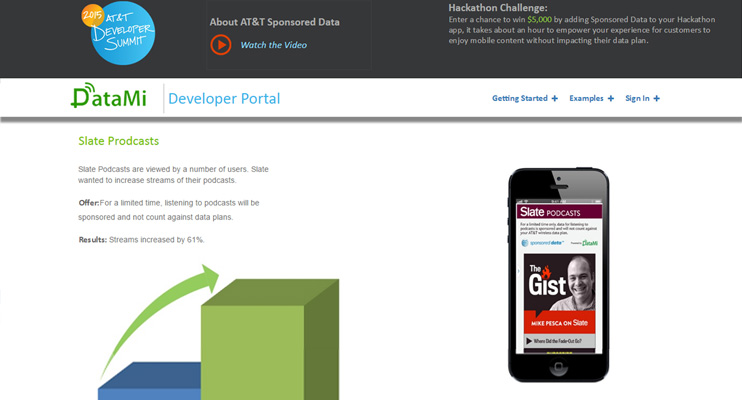The height and width of the screenshot is (400, 742).
Task: Click the DataMi logo
Action: coord(109,96)
